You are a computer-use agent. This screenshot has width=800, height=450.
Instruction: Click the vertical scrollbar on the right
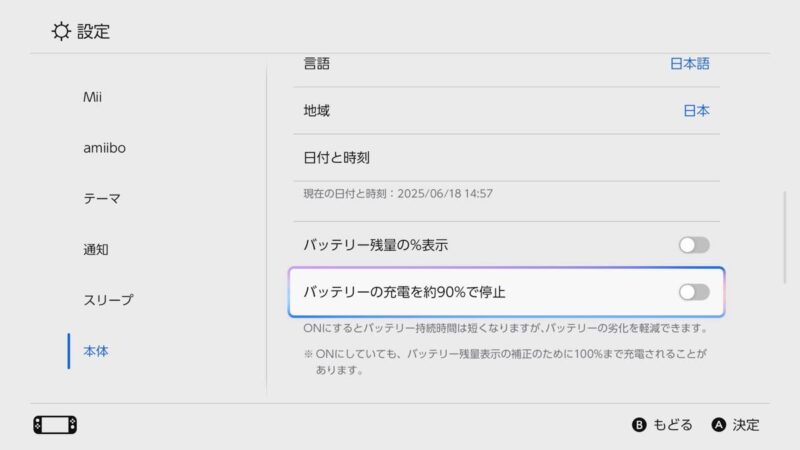tap(785, 237)
